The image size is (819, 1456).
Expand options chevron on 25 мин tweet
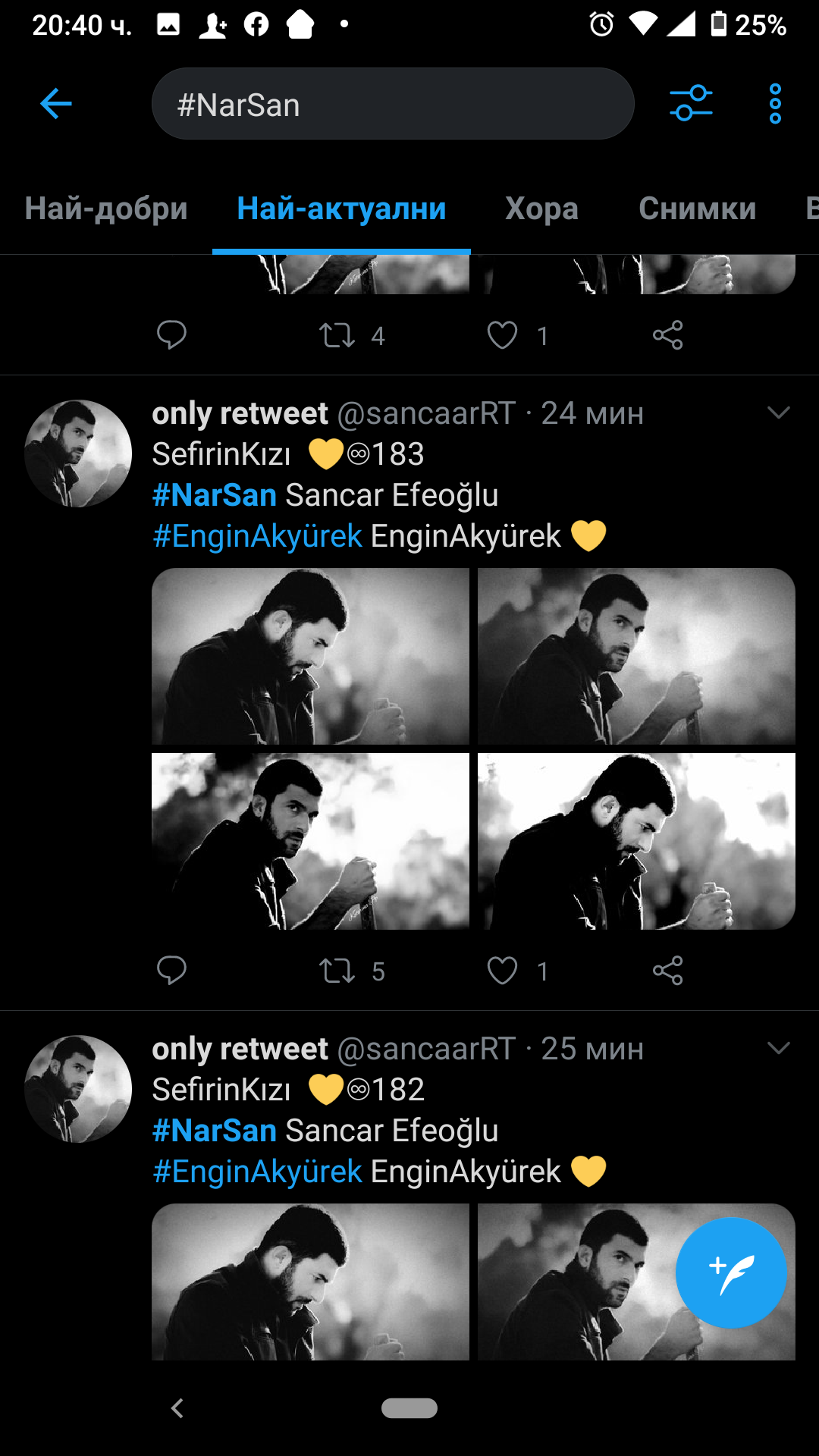click(779, 1049)
